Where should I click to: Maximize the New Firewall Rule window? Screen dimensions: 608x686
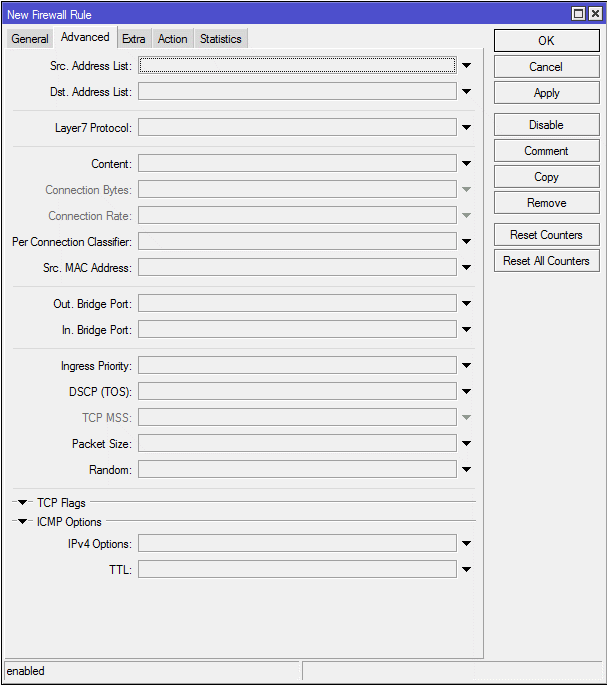(x=578, y=13)
